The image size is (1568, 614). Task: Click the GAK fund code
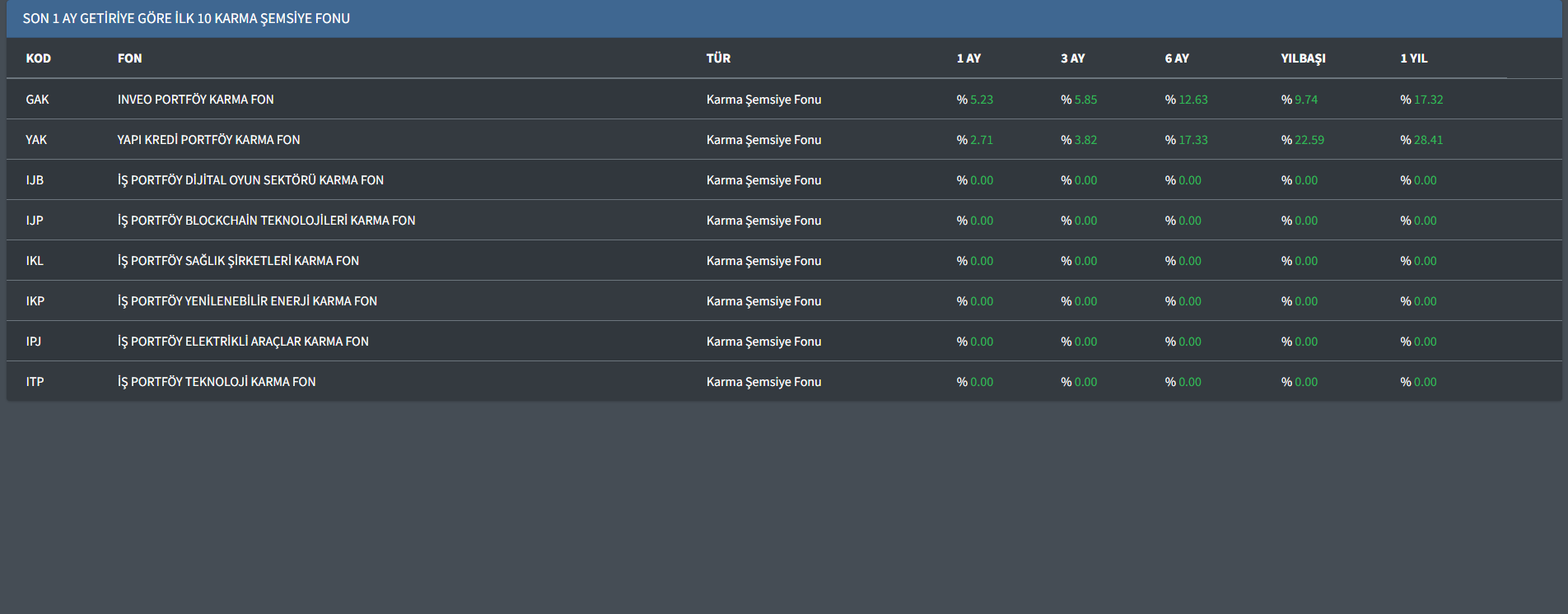pyautogui.click(x=37, y=100)
